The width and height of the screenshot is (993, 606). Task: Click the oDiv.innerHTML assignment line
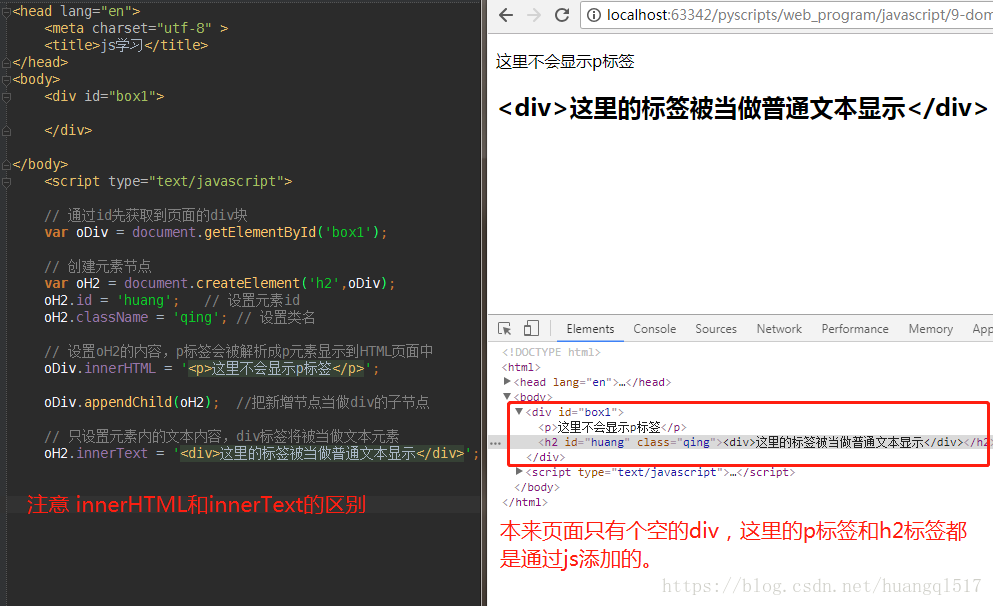212,369
